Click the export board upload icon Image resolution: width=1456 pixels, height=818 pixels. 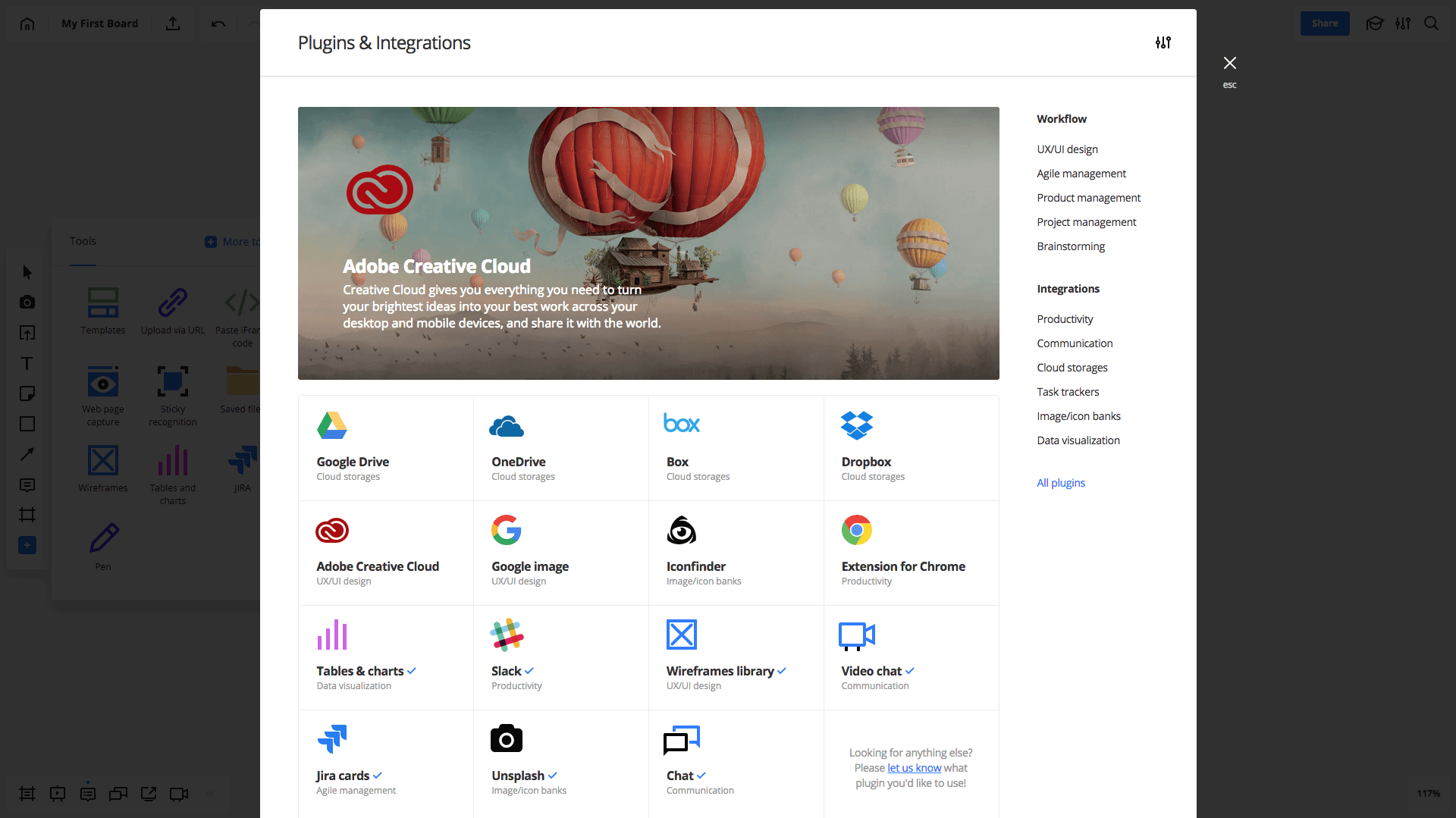[x=173, y=24]
